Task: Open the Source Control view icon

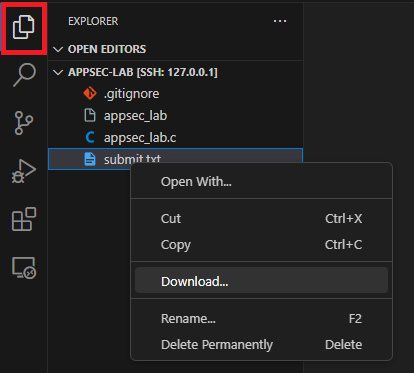Action: 24,123
